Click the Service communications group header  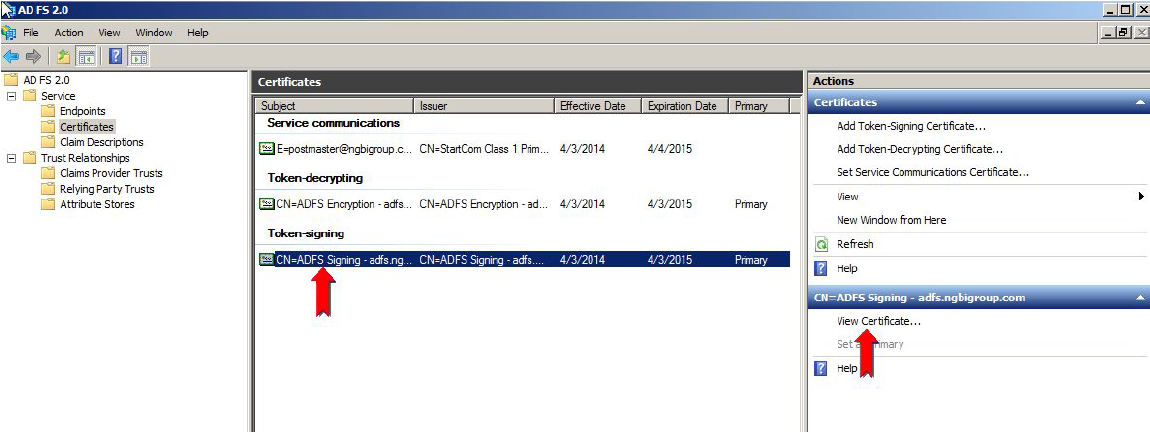pyautogui.click(x=334, y=123)
